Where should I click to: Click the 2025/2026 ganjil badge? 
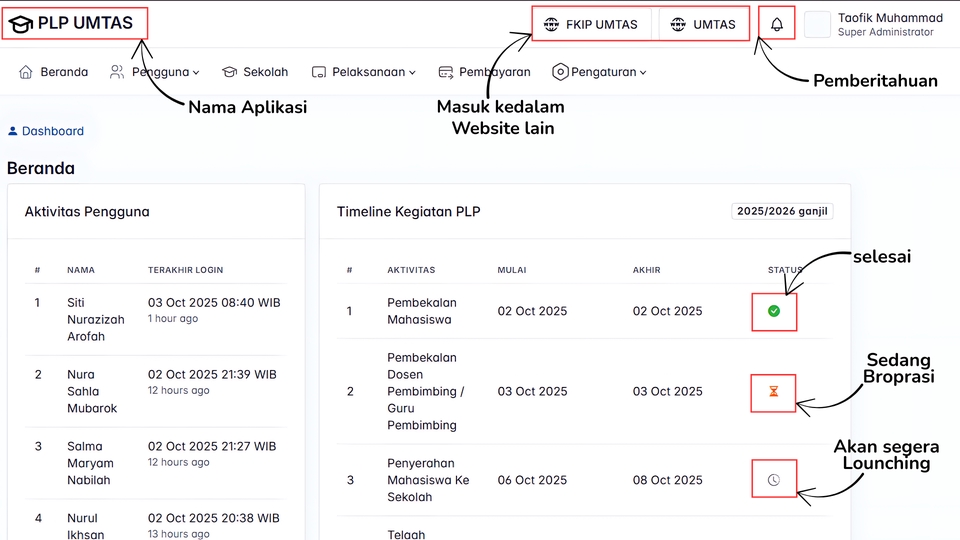[782, 211]
